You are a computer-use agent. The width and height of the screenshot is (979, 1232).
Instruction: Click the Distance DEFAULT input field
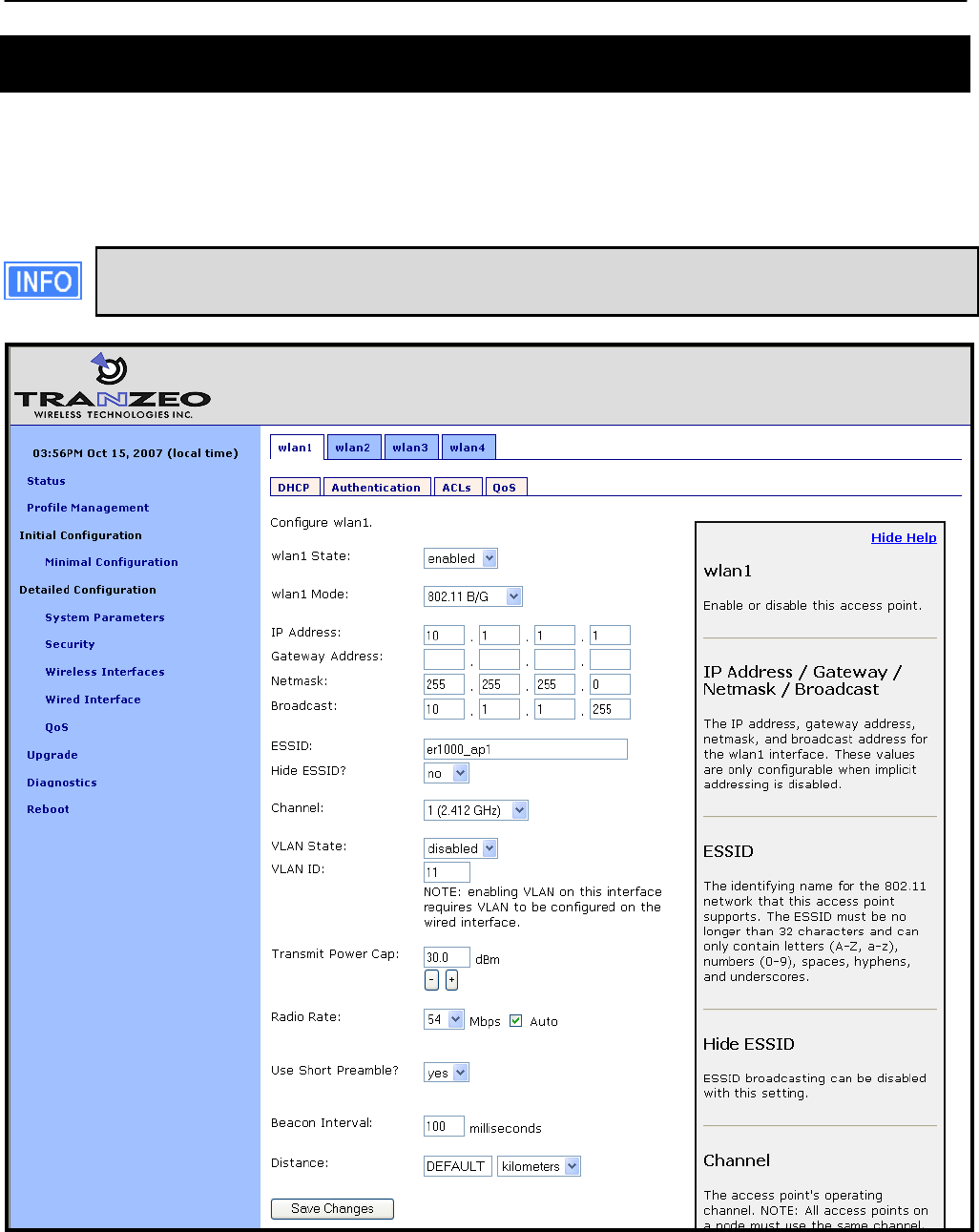pyautogui.click(x=458, y=1166)
